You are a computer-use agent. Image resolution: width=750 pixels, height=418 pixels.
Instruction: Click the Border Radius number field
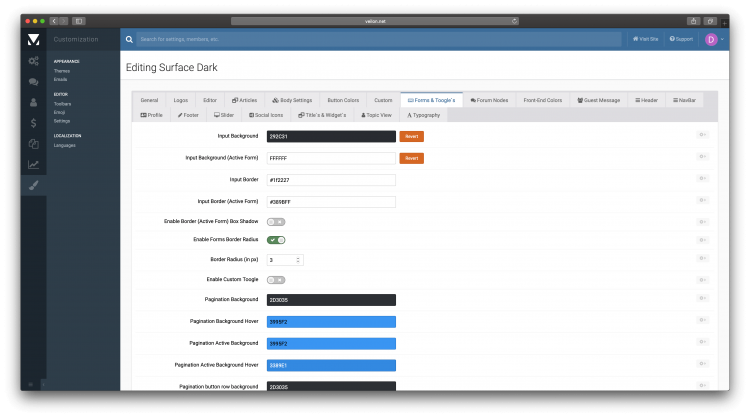[283, 259]
